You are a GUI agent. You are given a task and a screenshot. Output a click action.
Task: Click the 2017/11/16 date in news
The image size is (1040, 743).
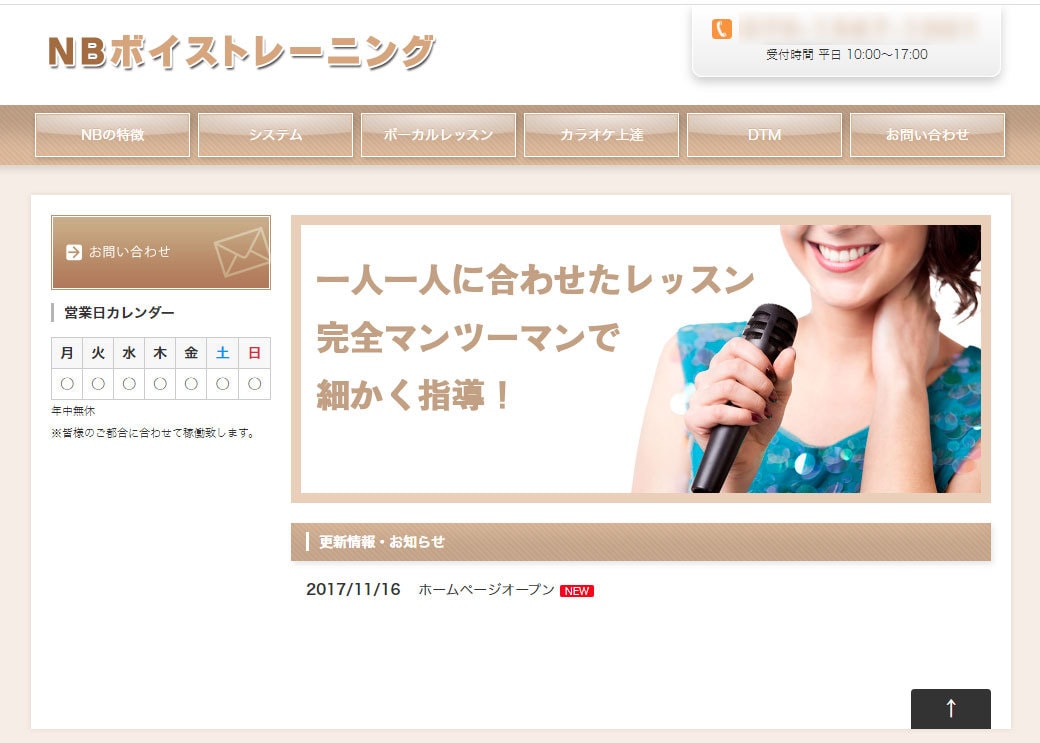point(353,589)
